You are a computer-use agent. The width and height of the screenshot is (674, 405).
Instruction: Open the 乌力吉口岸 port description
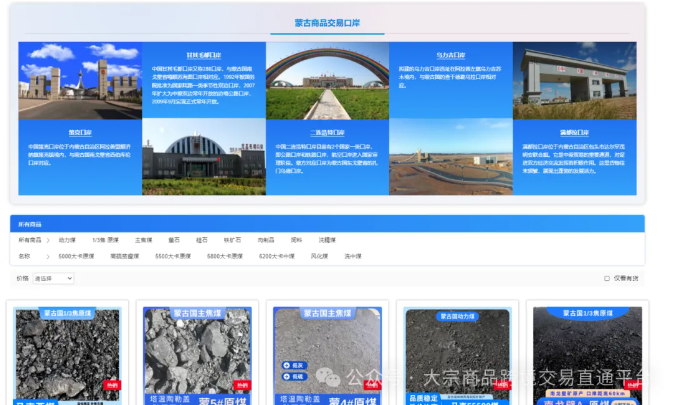pyautogui.click(x=450, y=80)
